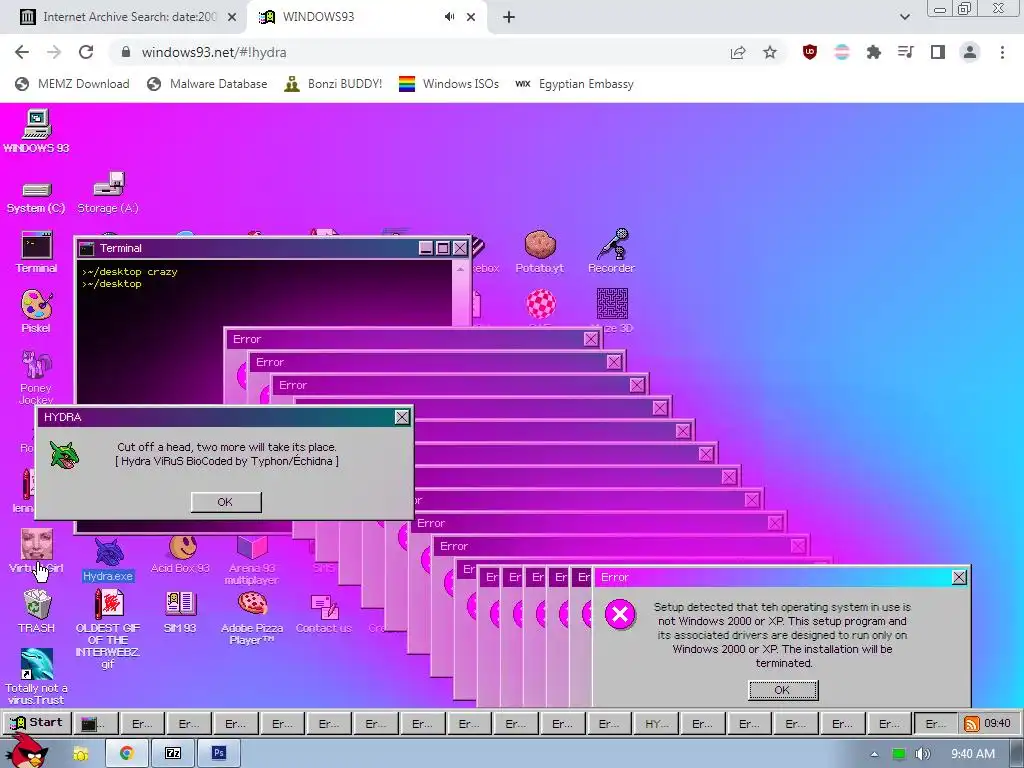Select the Hydra.exe desktop icon
1024x768 pixels.
pos(108,560)
